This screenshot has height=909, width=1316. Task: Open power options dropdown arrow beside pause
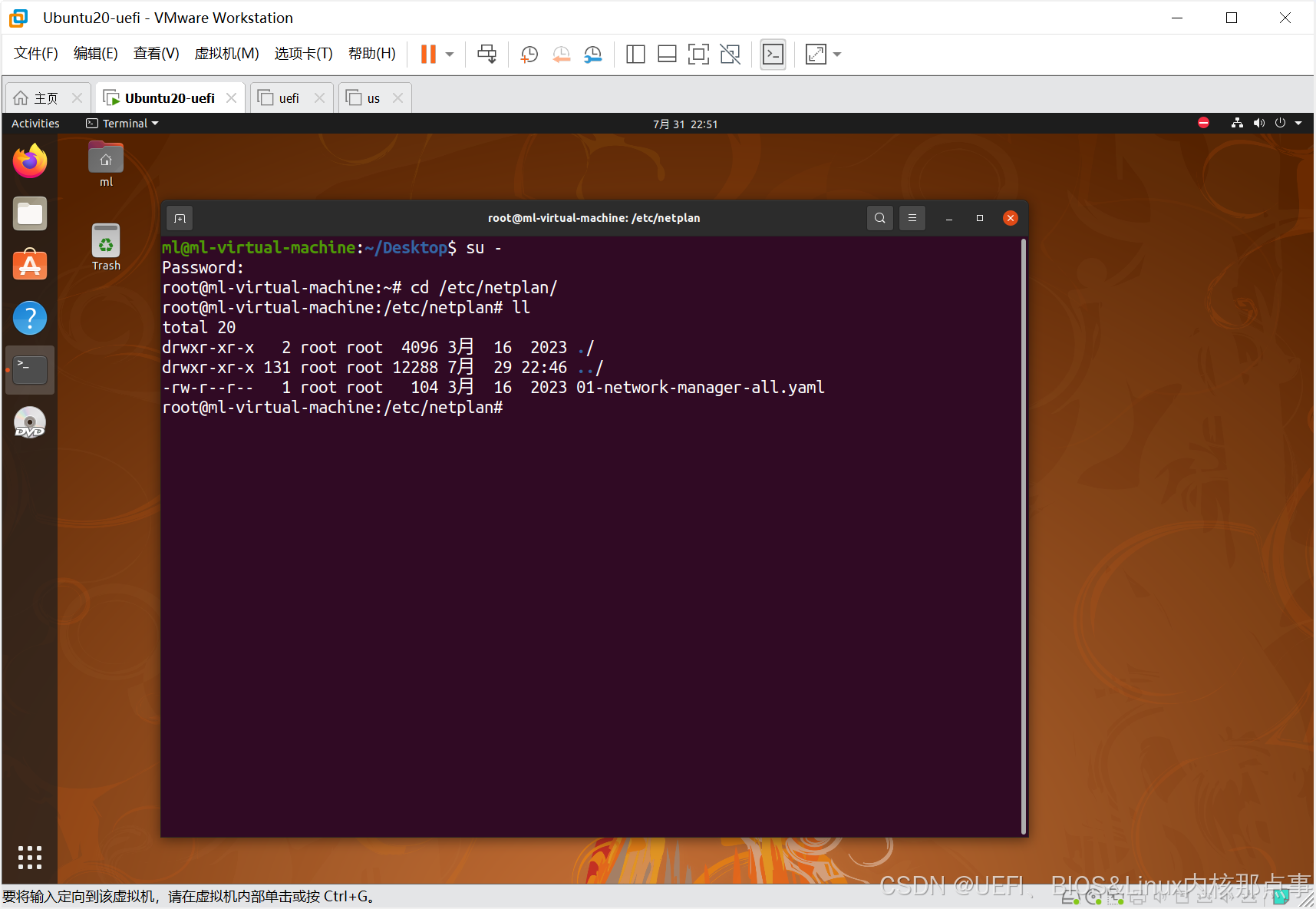coord(450,55)
